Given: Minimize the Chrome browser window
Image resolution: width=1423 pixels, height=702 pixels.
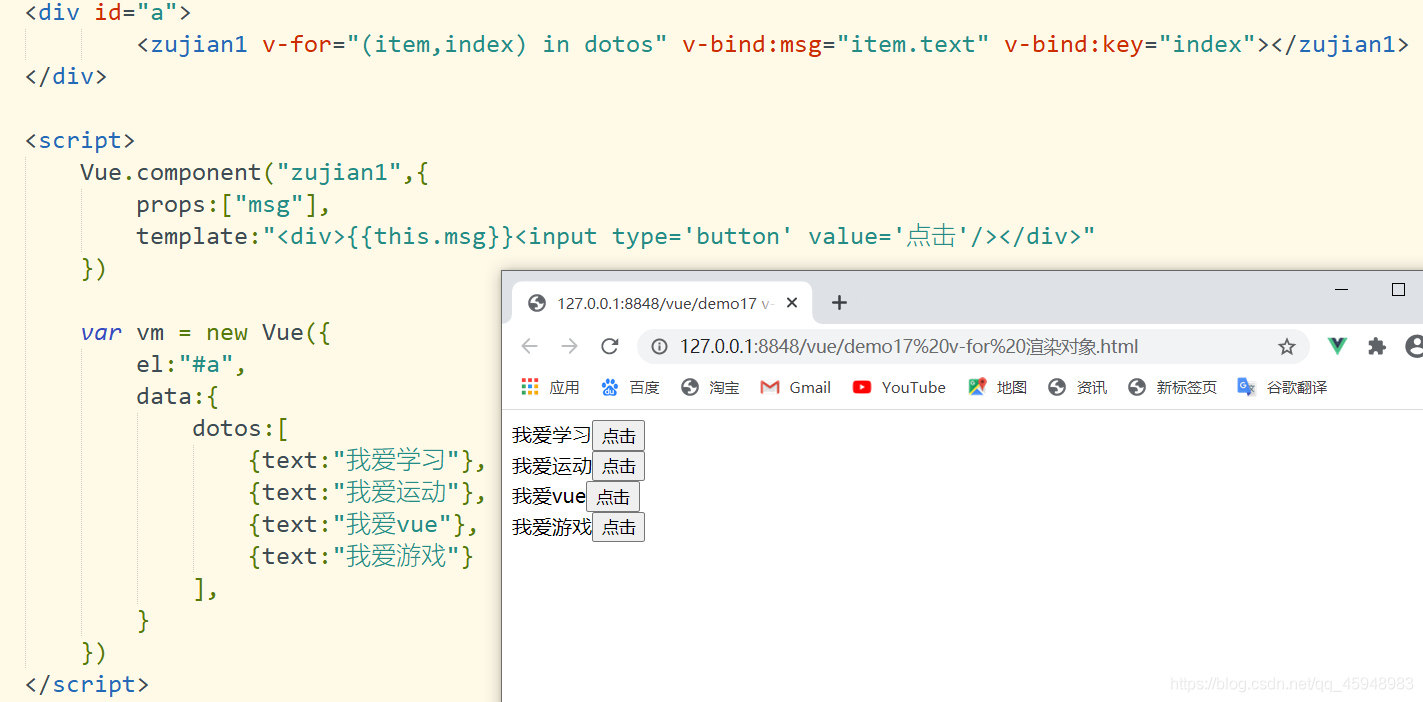Looking at the screenshot, I should (1342, 289).
